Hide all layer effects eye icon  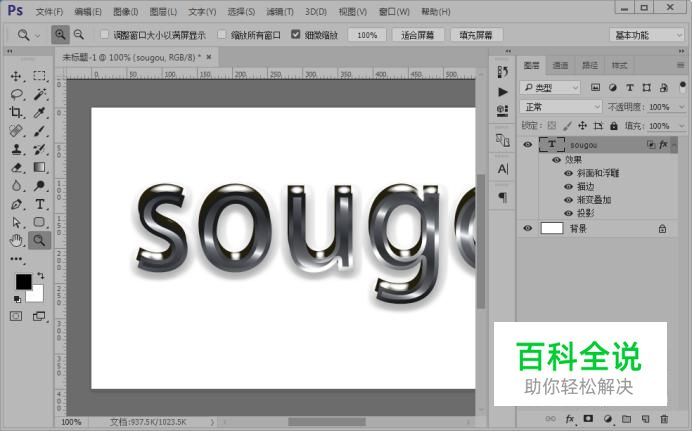click(x=557, y=160)
